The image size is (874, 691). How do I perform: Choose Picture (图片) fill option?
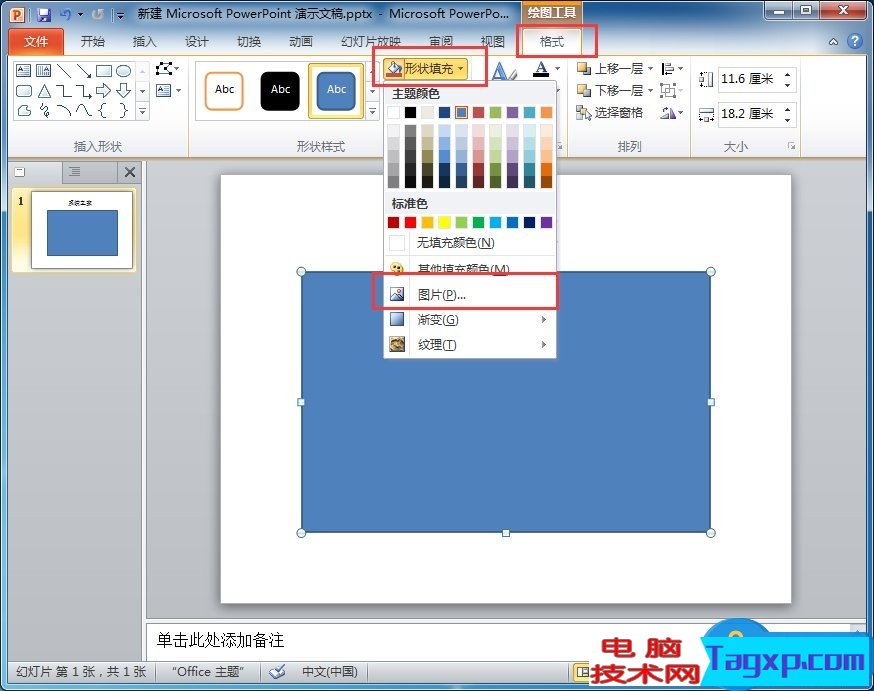coord(441,295)
